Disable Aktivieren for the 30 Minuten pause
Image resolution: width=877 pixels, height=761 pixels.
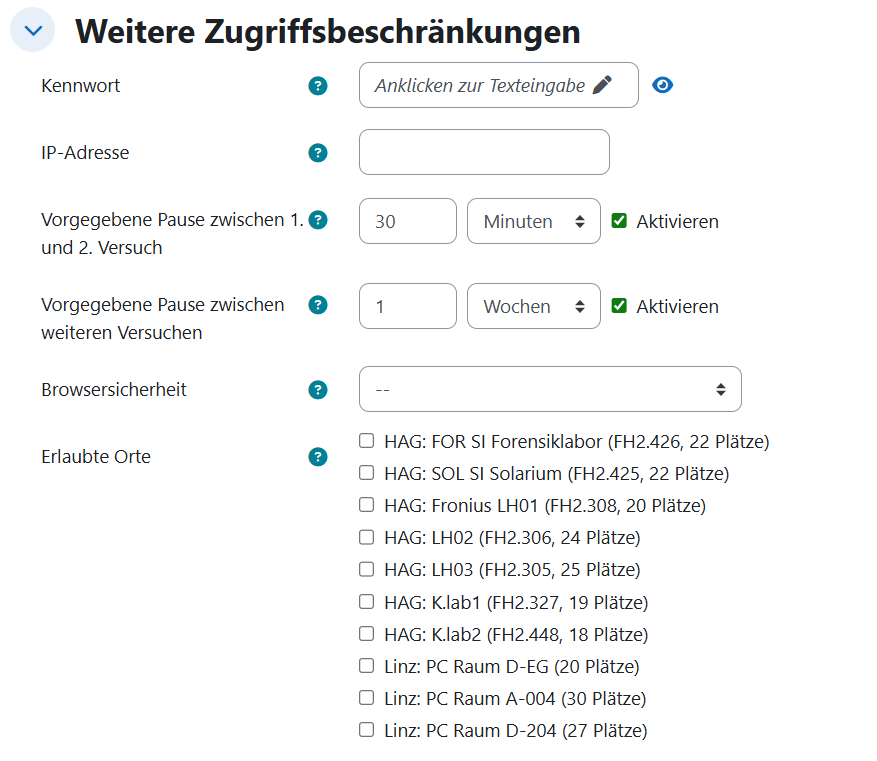pos(619,221)
